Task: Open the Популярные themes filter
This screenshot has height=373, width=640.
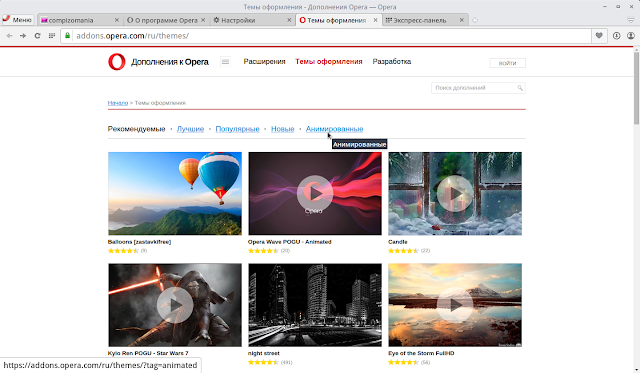Action: 238,129
